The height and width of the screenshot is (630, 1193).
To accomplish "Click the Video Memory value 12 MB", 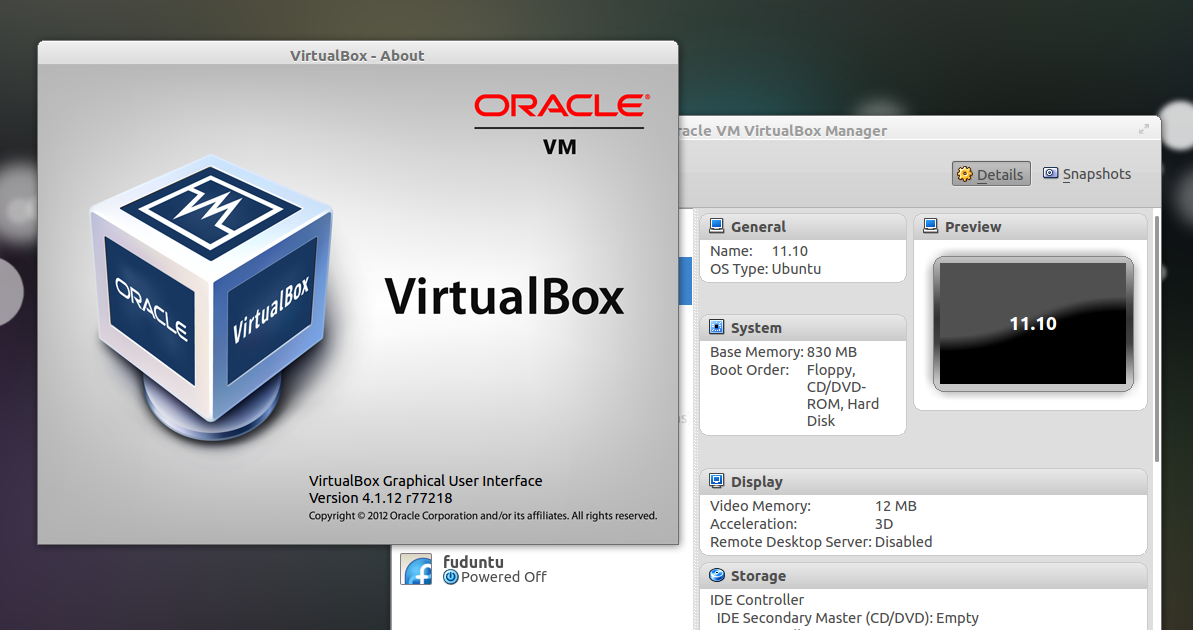I will pyautogui.click(x=896, y=506).
